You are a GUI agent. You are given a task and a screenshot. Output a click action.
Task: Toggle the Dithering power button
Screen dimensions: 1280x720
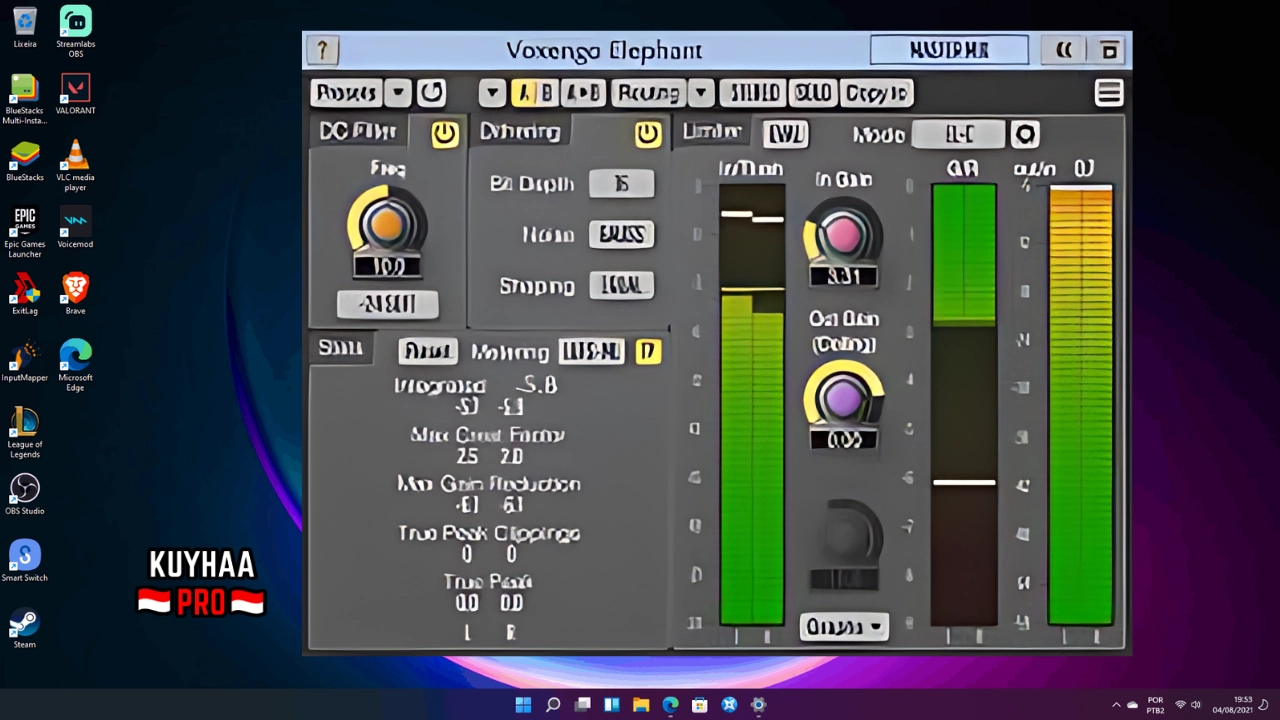(647, 134)
